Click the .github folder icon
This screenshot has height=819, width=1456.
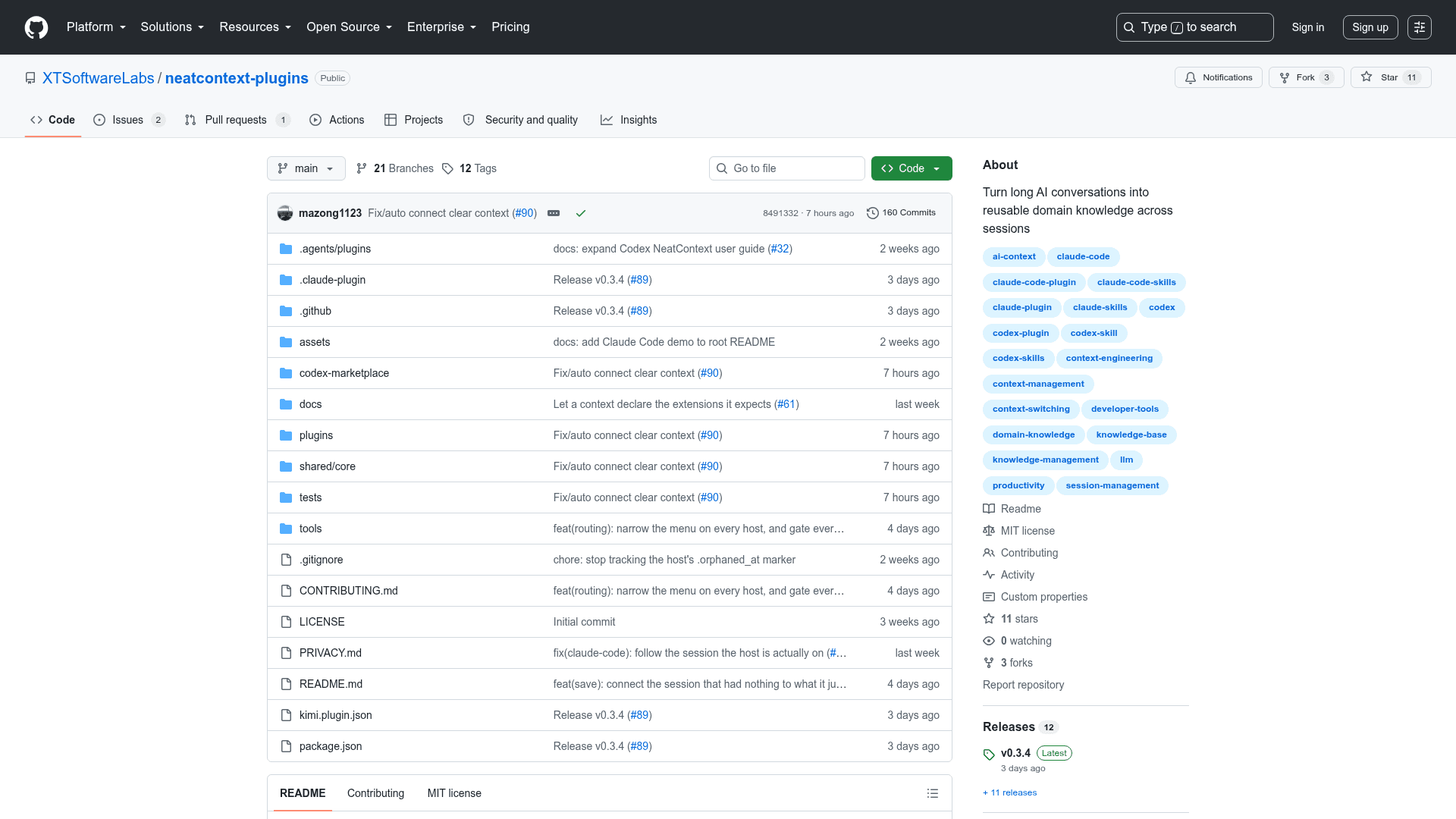click(286, 311)
